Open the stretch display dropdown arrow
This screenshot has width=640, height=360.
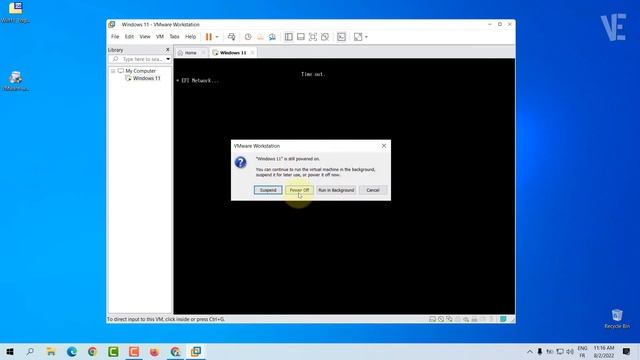pyautogui.click(x=366, y=37)
